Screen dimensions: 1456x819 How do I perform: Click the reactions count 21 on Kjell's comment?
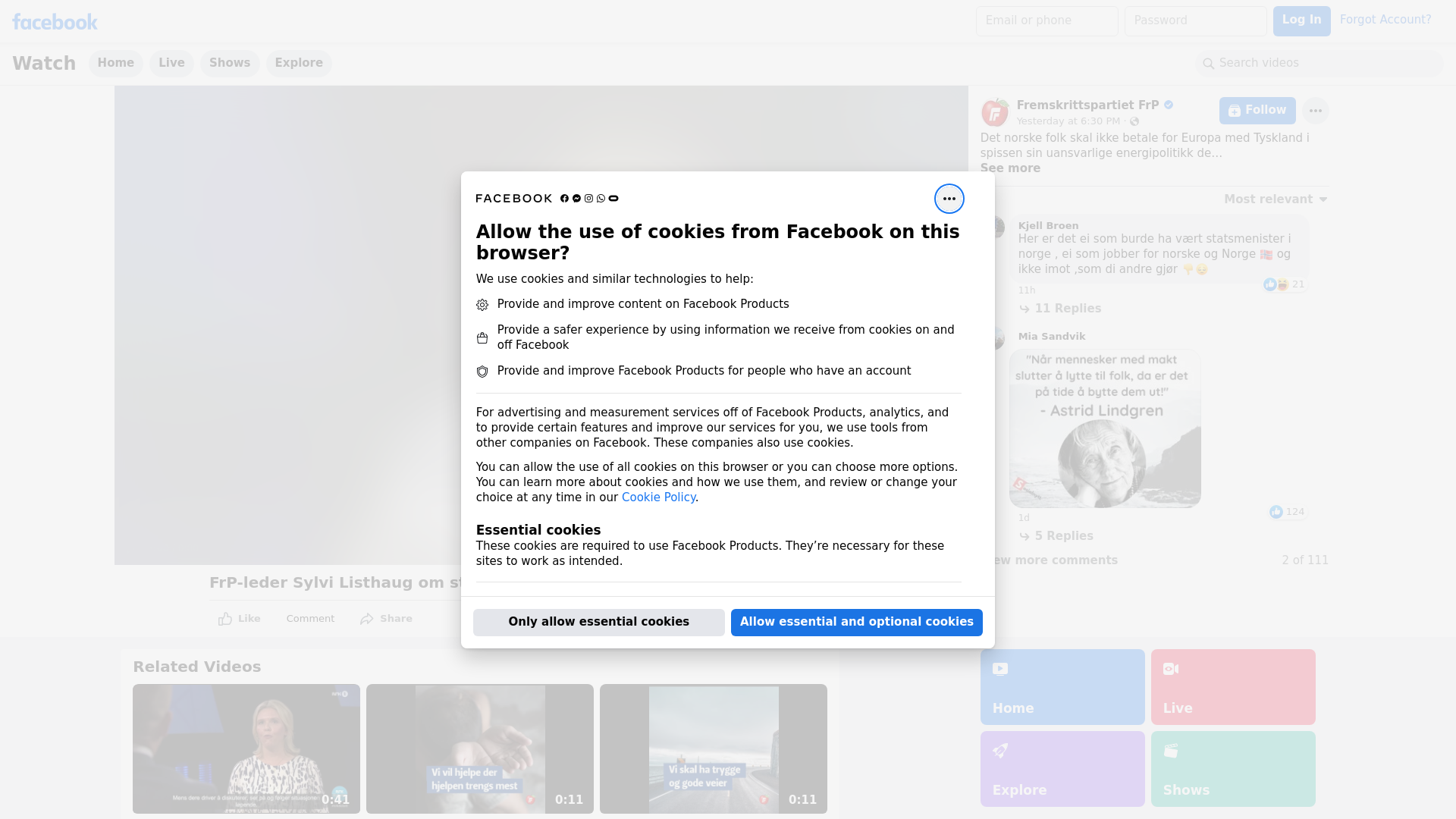pos(1284,284)
